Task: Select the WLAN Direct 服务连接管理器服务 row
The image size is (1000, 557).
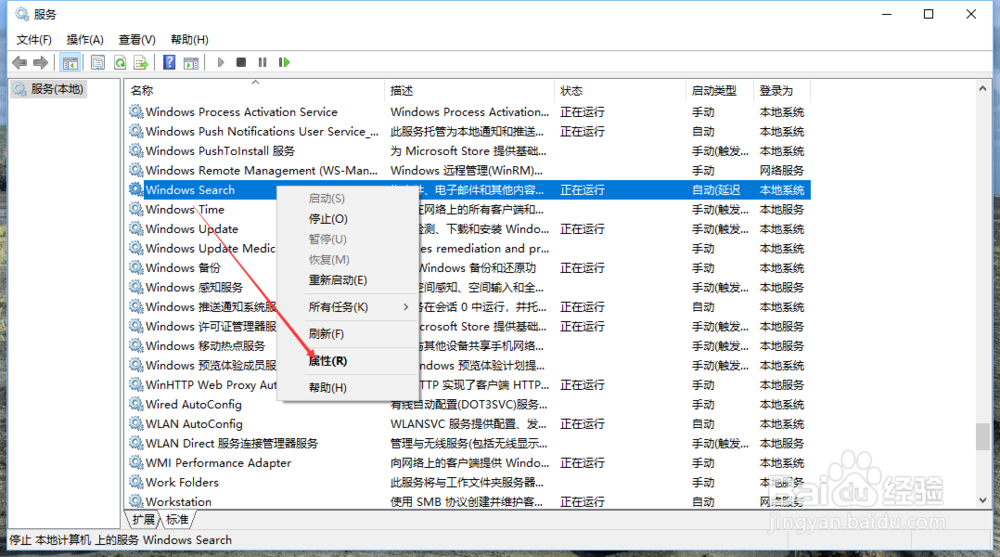Action: click(468, 443)
